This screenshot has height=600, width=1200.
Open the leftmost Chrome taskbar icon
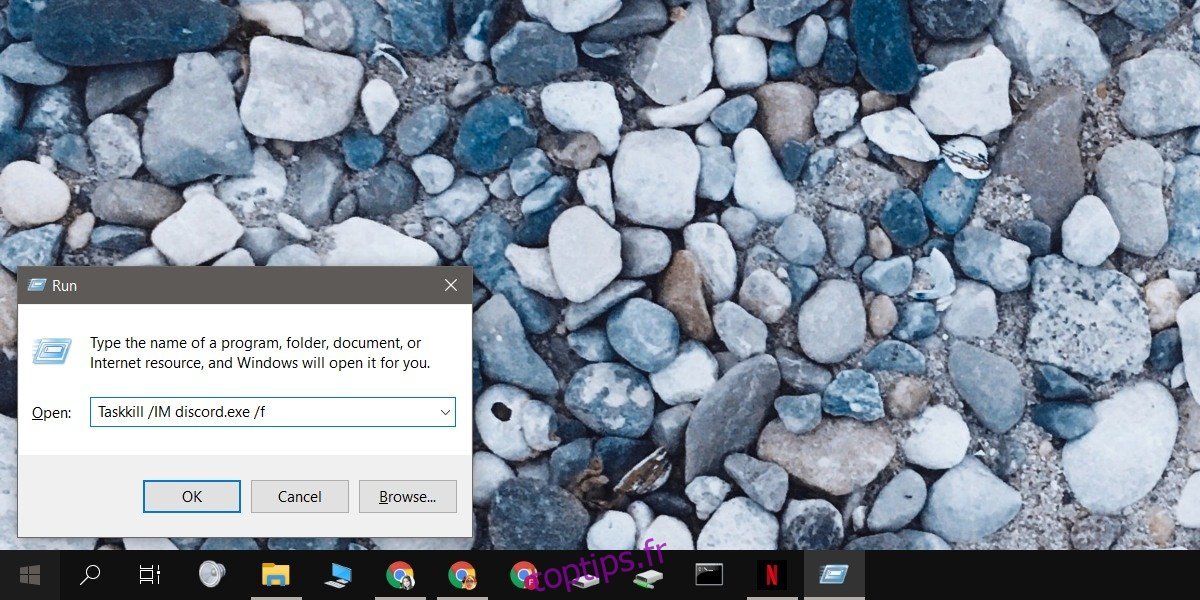[x=400, y=575]
